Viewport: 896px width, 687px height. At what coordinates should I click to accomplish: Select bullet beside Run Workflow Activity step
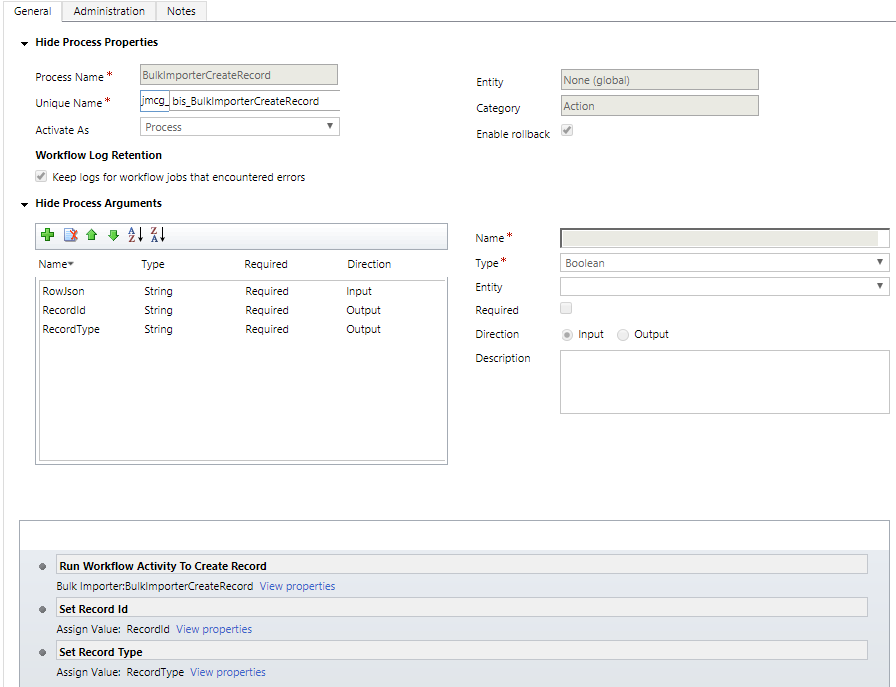click(x=43, y=567)
